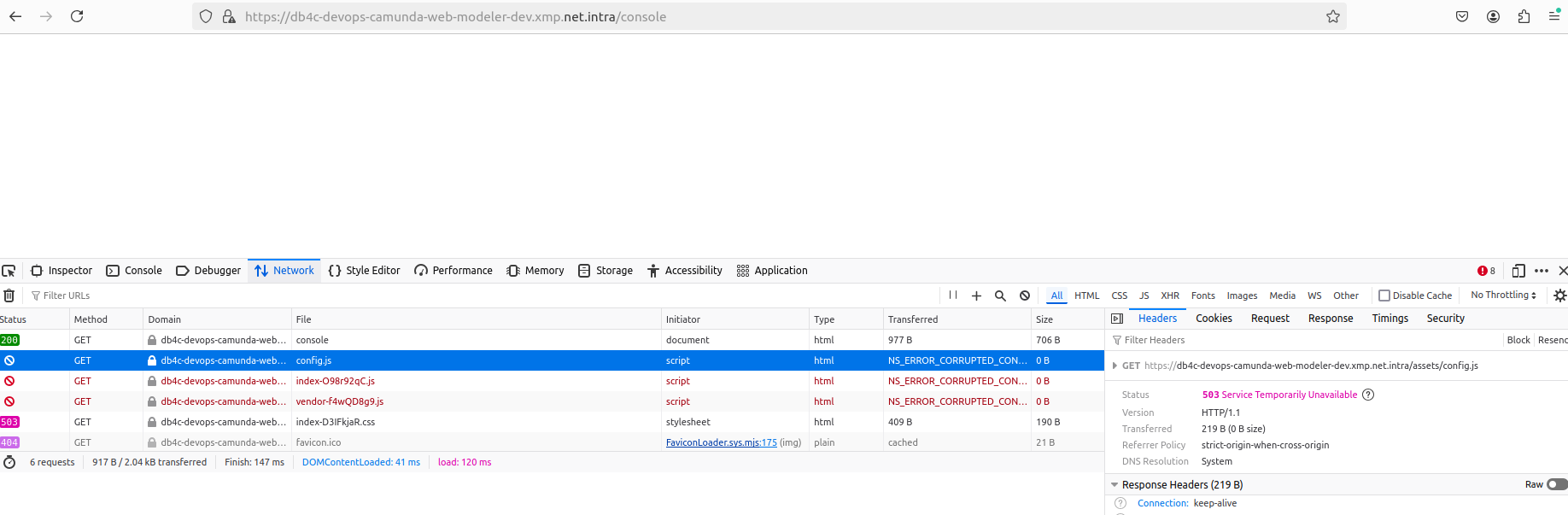Show the Timings details tab
The image size is (1568, 515).
point(1390,319)
